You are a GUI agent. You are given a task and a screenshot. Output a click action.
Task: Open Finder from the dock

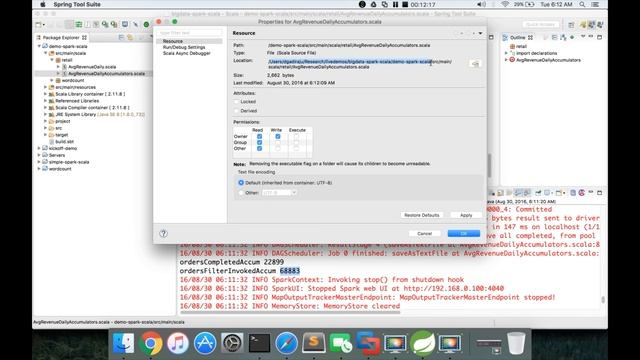(x=123, y=343)
